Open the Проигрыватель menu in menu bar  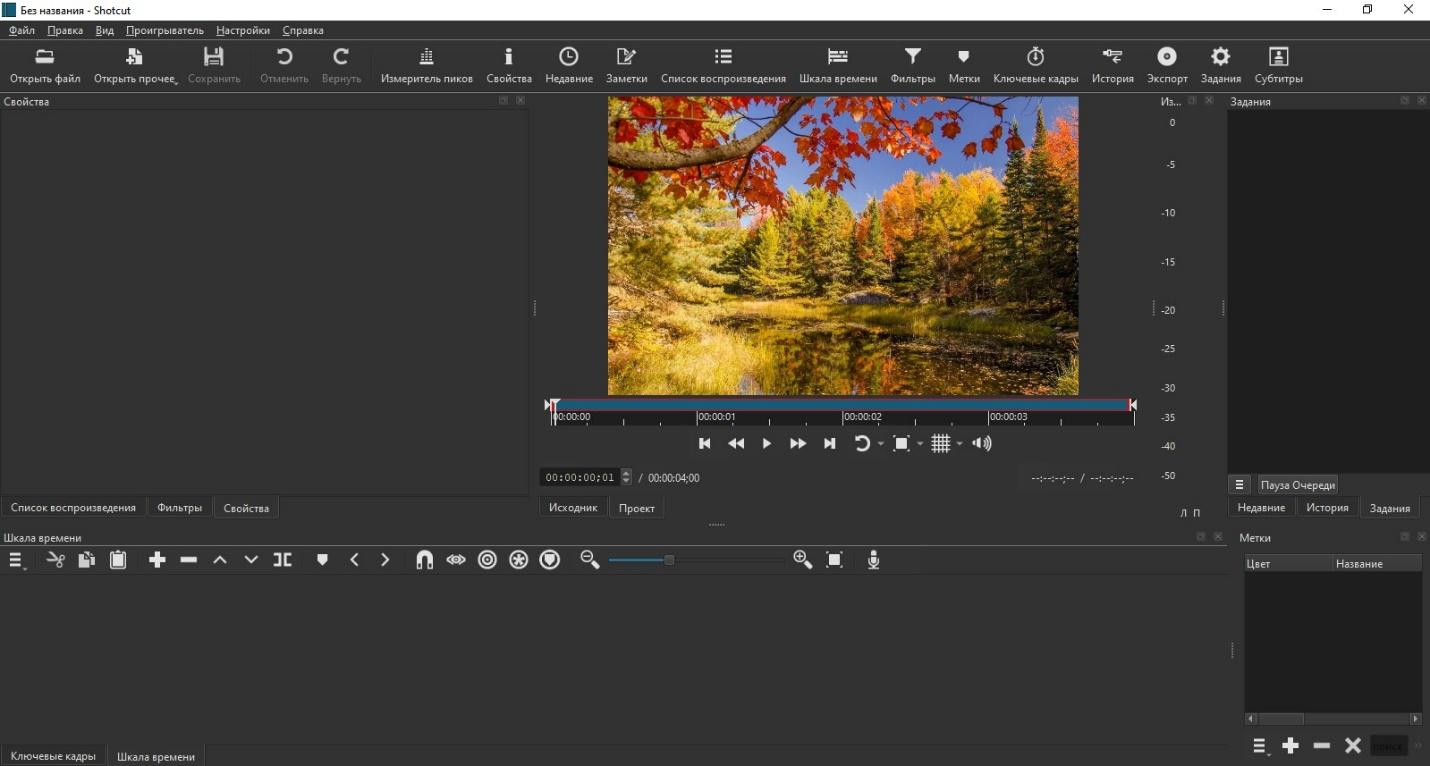(164, 31)
